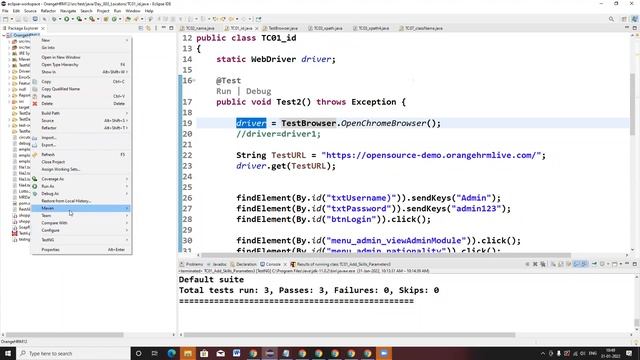Choose Coverage As in the context menu
The image size is (640, 360).
coord(81,179)
